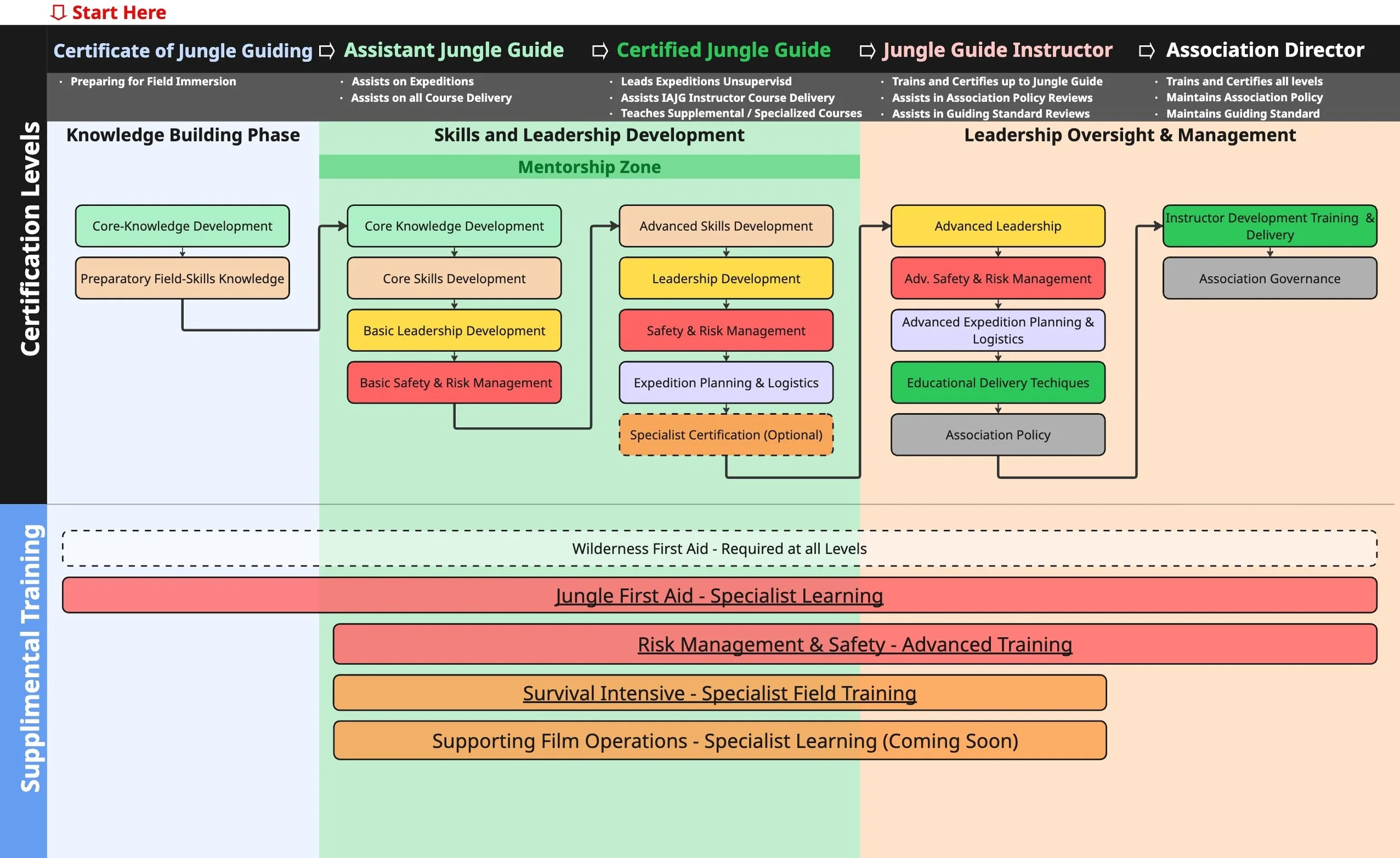The height and width of the screenshot is (858, 1400).
Task: Open Risk Management & Safety - Advanced Training link
Action: (855, 645)
